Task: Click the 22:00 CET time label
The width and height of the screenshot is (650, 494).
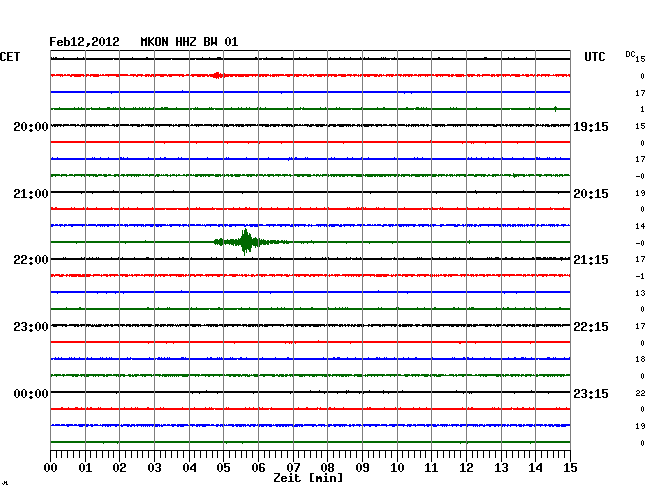Action: pos(31,260)
